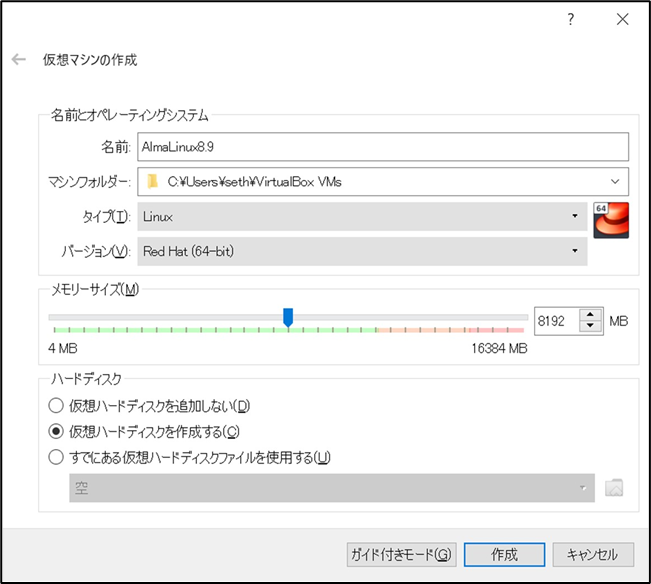This screenshot has height=584, width=651.
Task: Click the ハードディスク group label
Action: pos(86,379)
